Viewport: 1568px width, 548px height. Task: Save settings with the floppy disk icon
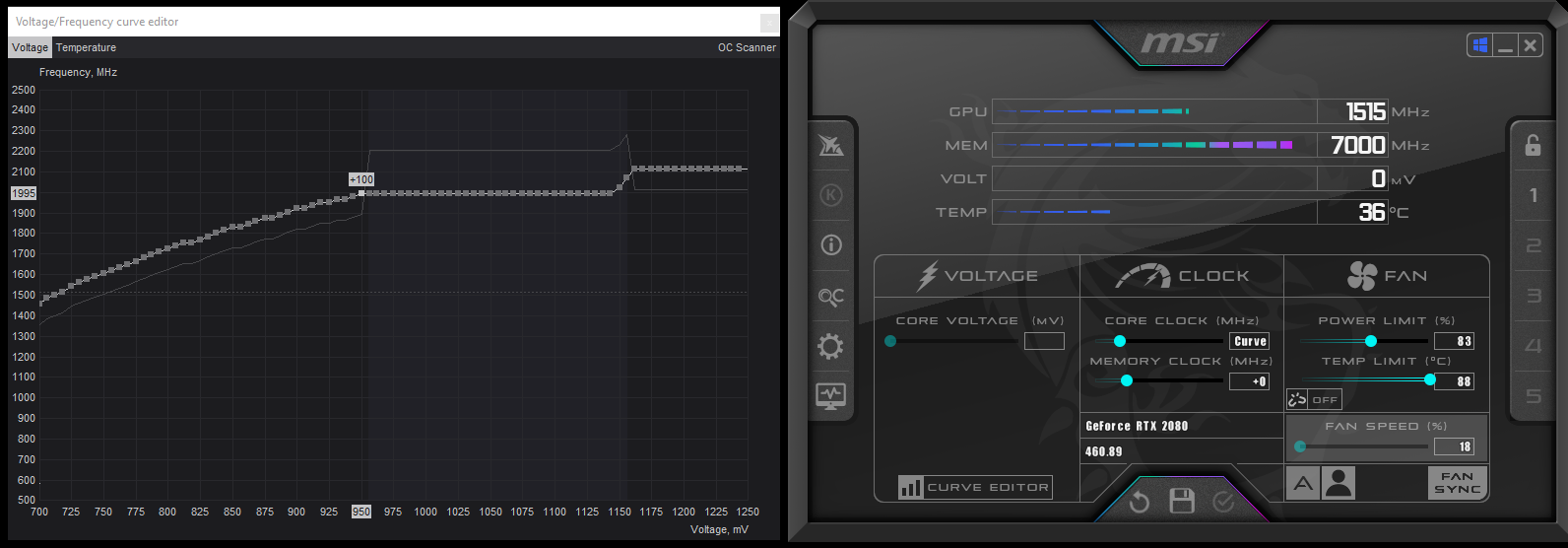pos(1182,502)
